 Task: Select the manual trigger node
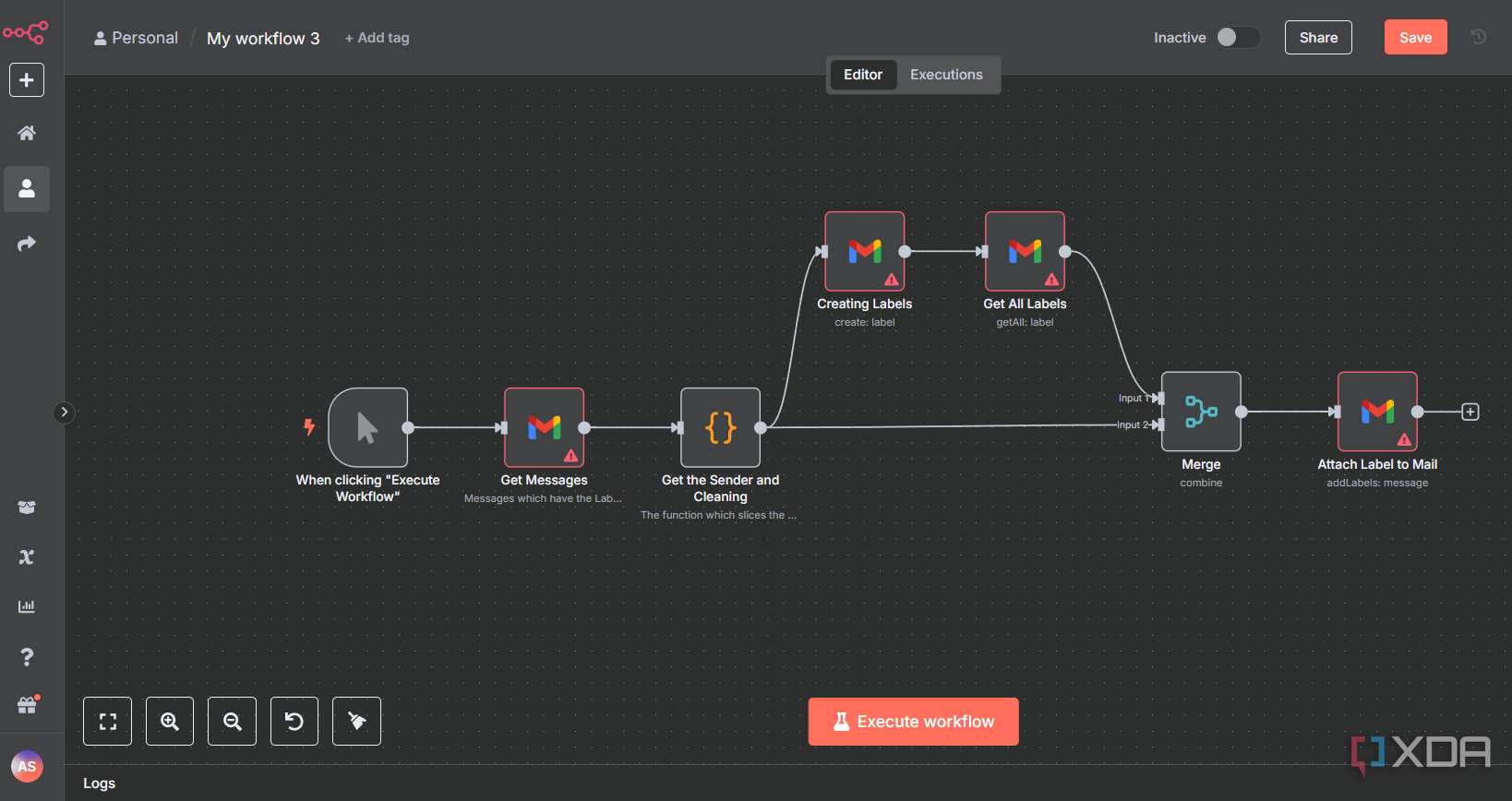tap(368, 427)
